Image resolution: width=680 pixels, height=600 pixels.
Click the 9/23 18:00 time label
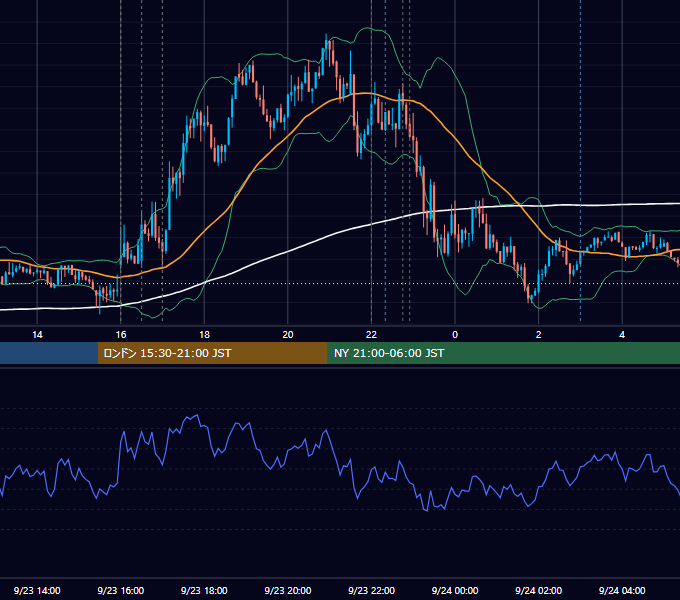click(x=204, y=590)
